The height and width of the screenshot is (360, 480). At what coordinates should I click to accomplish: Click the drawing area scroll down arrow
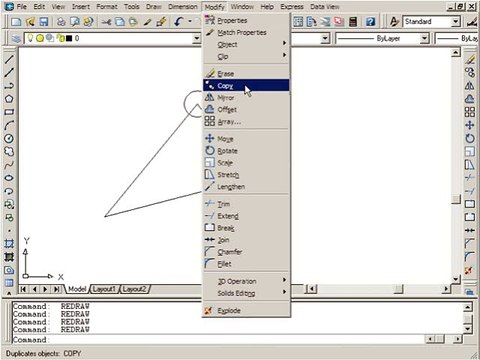coord(456,279)
